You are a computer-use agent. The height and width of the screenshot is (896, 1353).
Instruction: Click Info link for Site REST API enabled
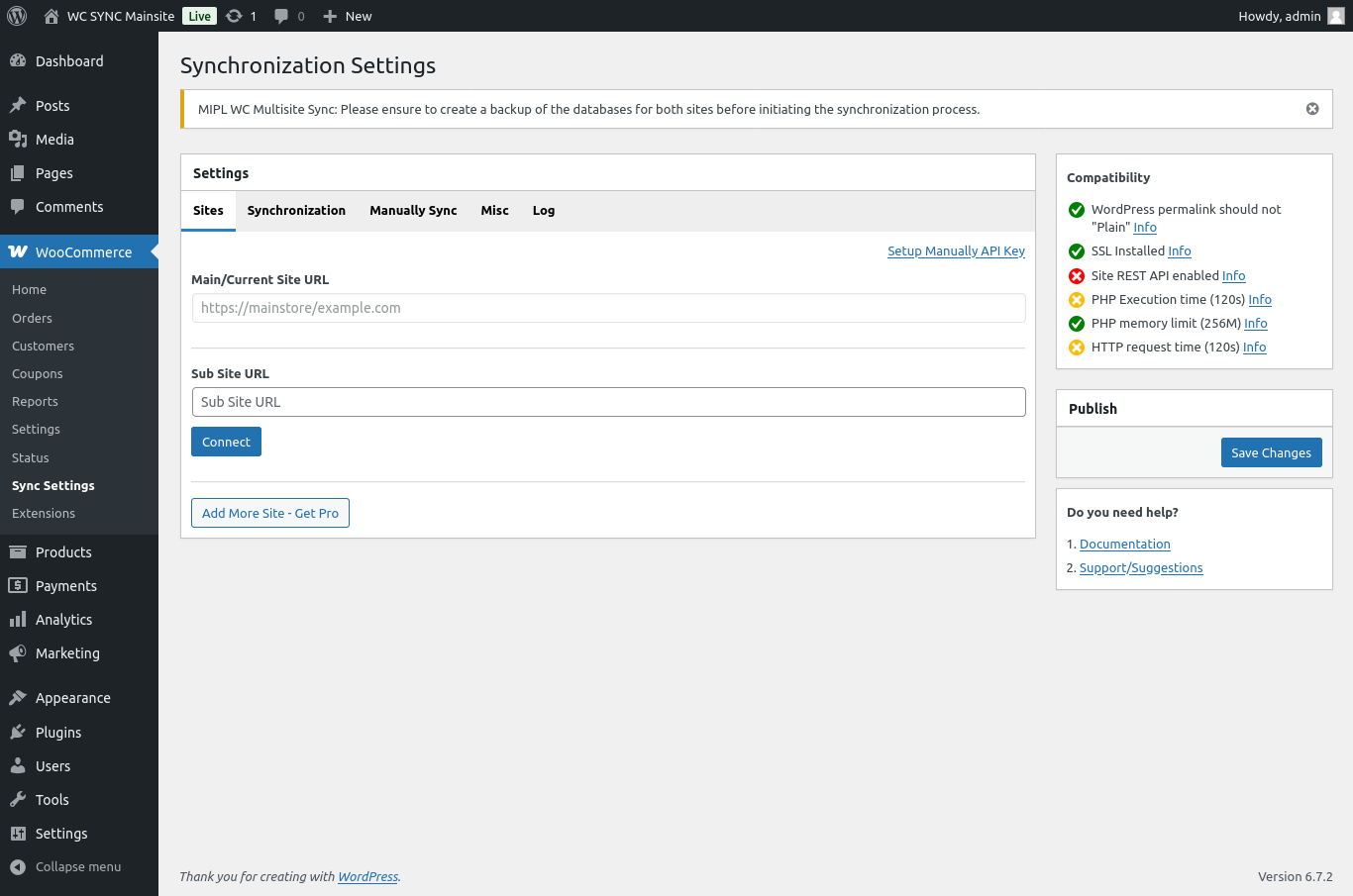point(1233,276)
